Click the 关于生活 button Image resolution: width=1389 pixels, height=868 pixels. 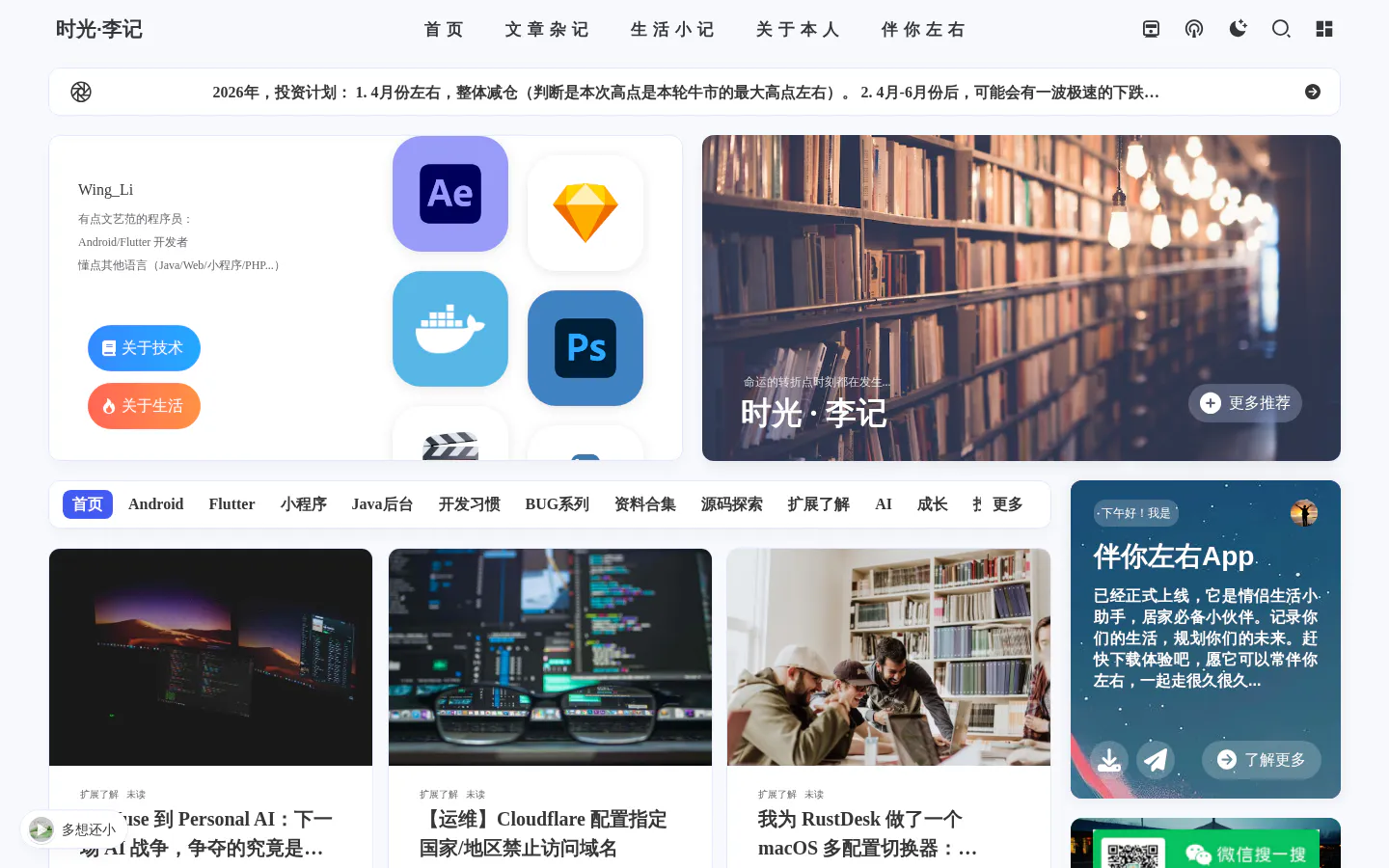tap(144, 406)
